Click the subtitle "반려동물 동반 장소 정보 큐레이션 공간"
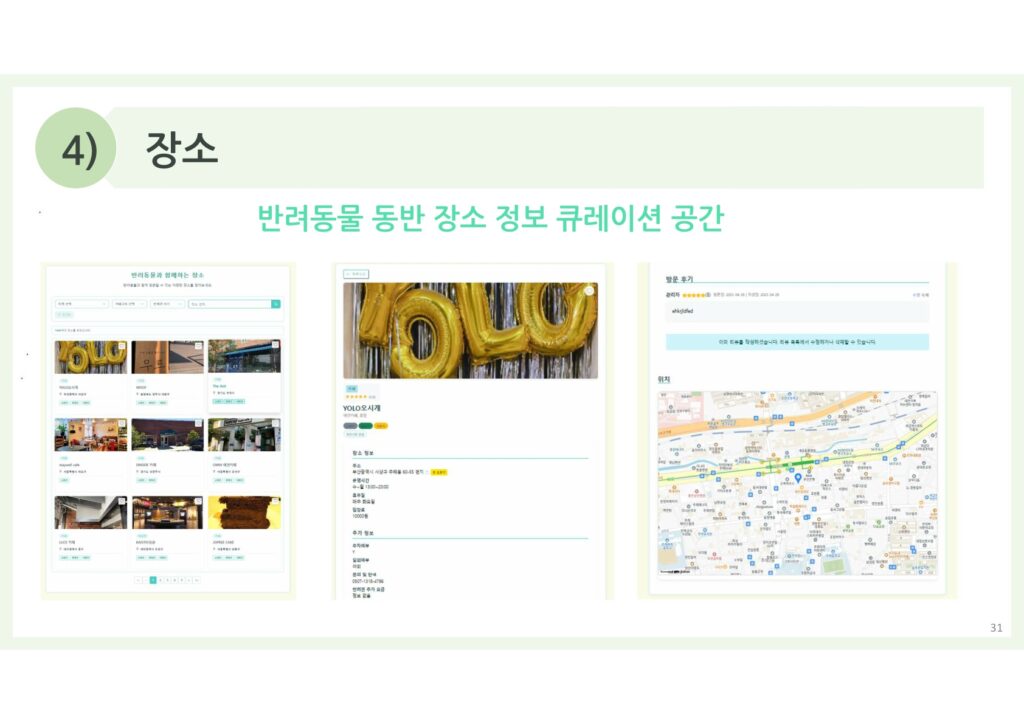1024x724 pixels. (x=490, y=218)
